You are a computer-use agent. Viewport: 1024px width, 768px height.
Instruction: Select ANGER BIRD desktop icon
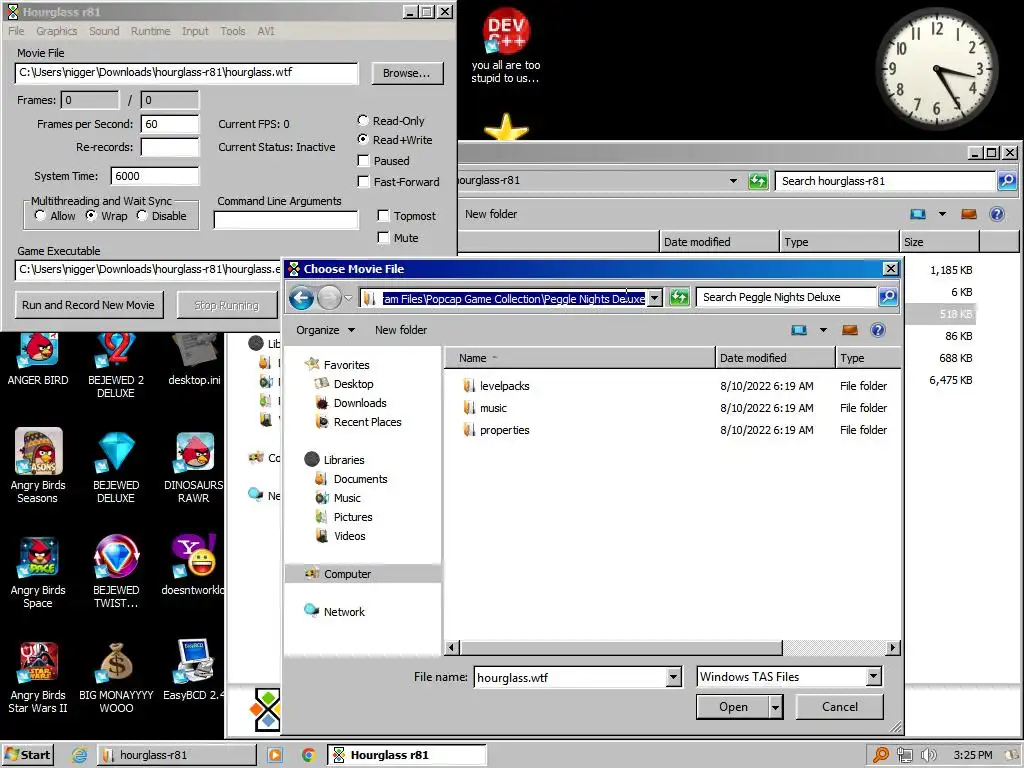click(38, 359)
